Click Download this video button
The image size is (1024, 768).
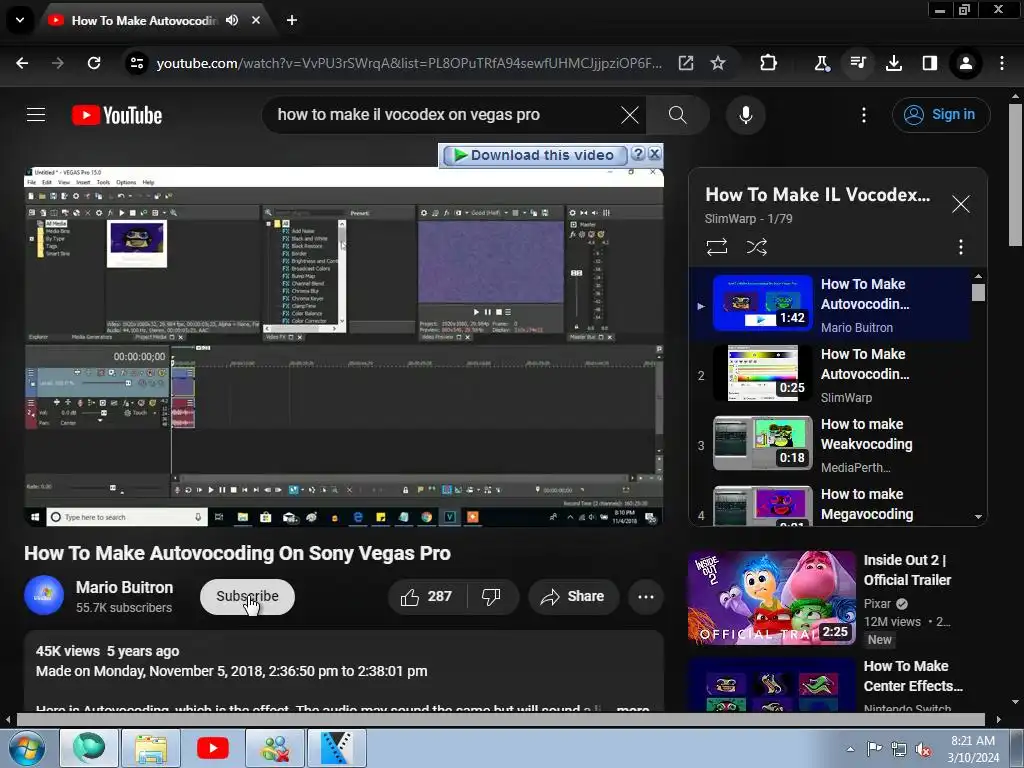coord(534,155)
